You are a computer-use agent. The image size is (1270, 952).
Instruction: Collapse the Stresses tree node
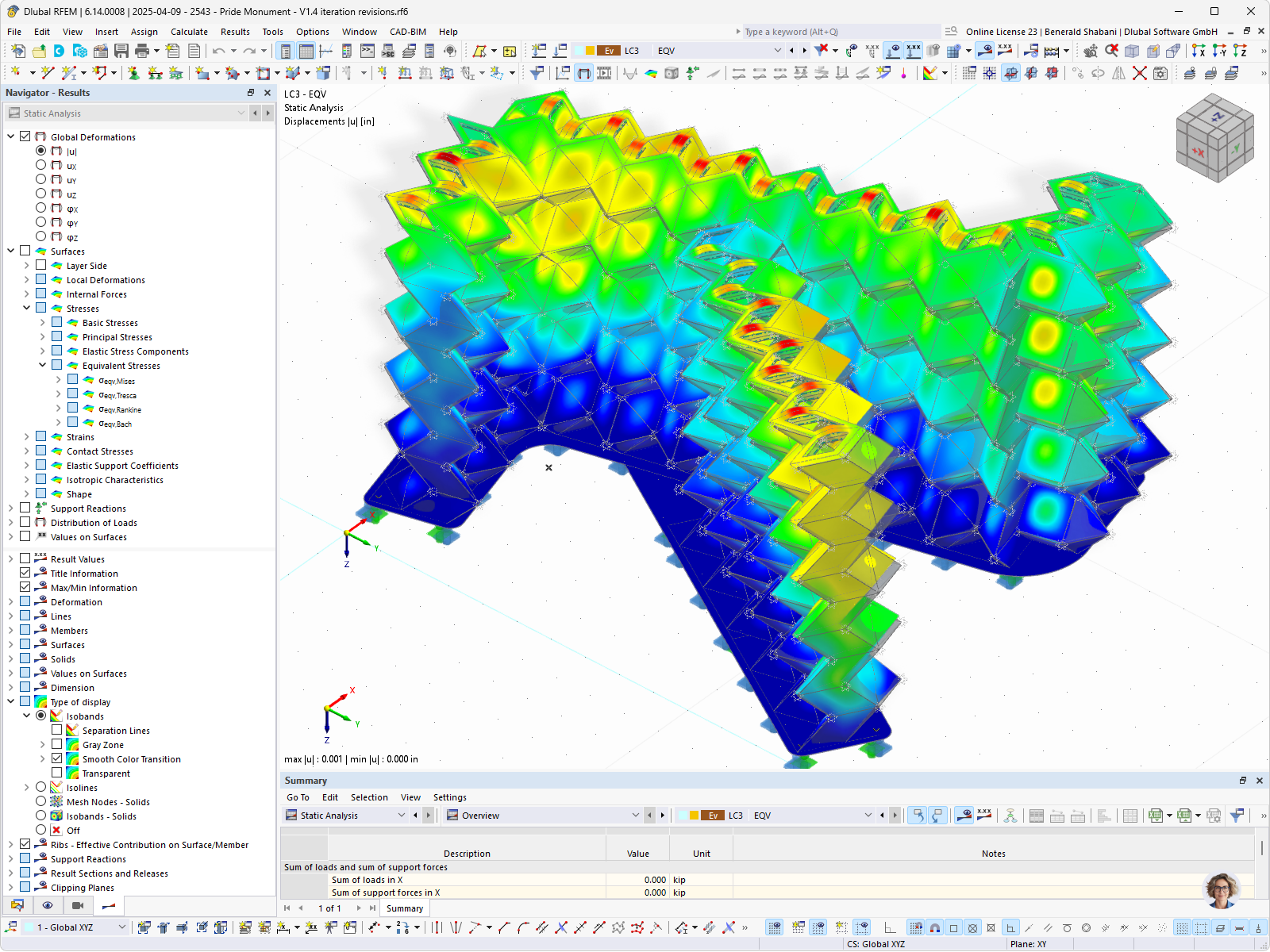(x=26, y=308)
